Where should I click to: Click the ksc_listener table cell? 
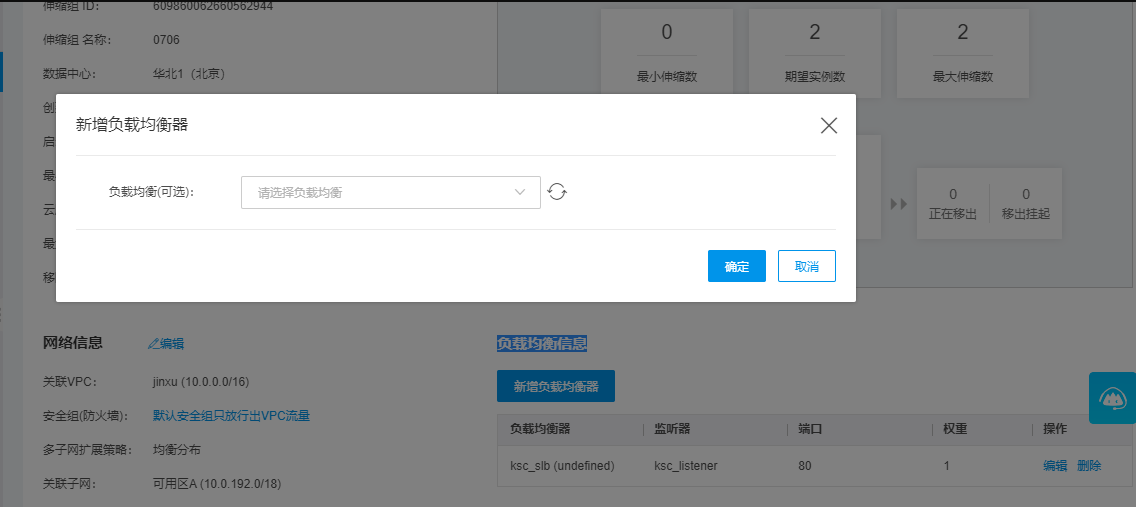(x=686, y=466)
